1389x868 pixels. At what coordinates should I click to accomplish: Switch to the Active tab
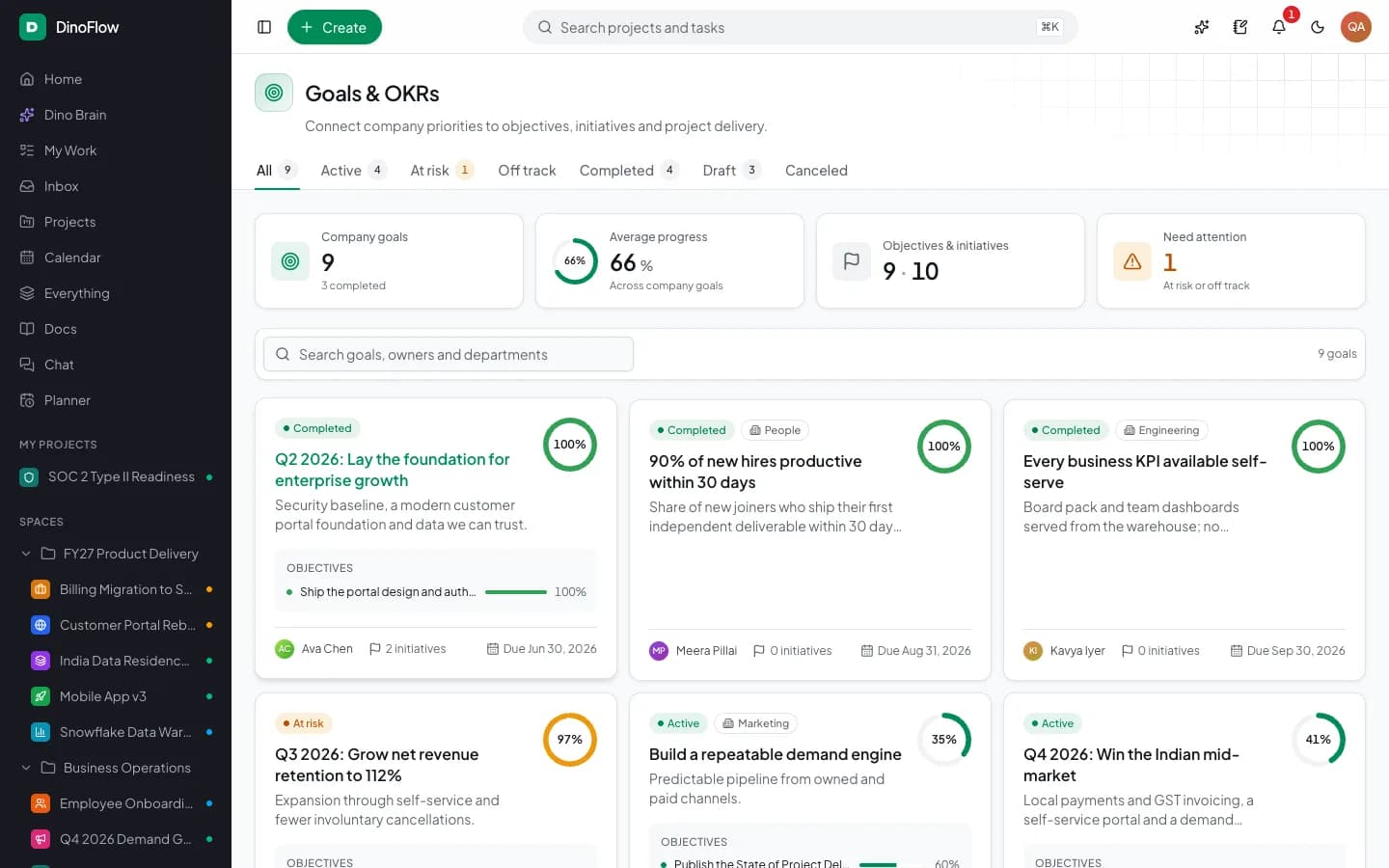tap(353, 171)
